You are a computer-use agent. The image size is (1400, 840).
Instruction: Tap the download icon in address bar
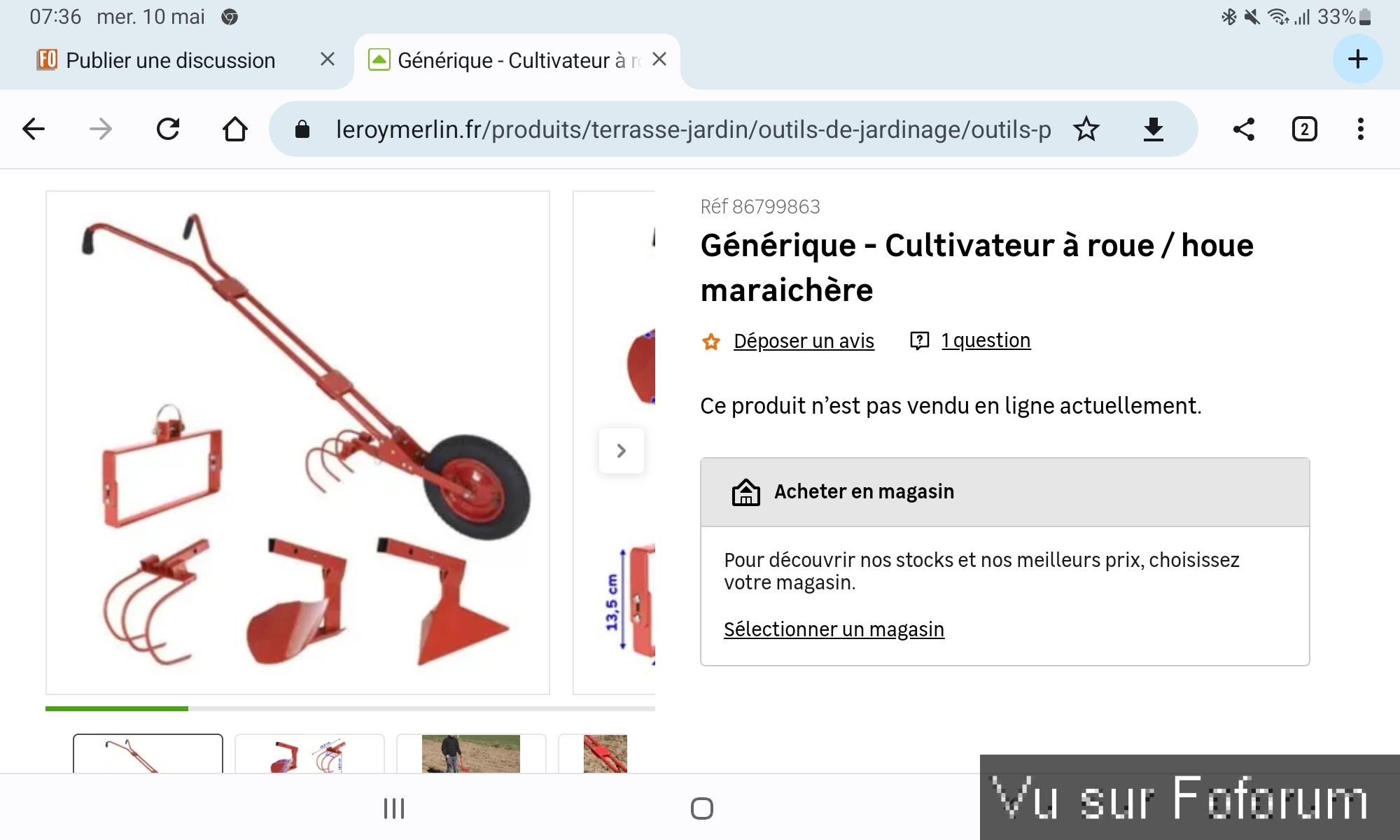click(x=1154, y=129)
